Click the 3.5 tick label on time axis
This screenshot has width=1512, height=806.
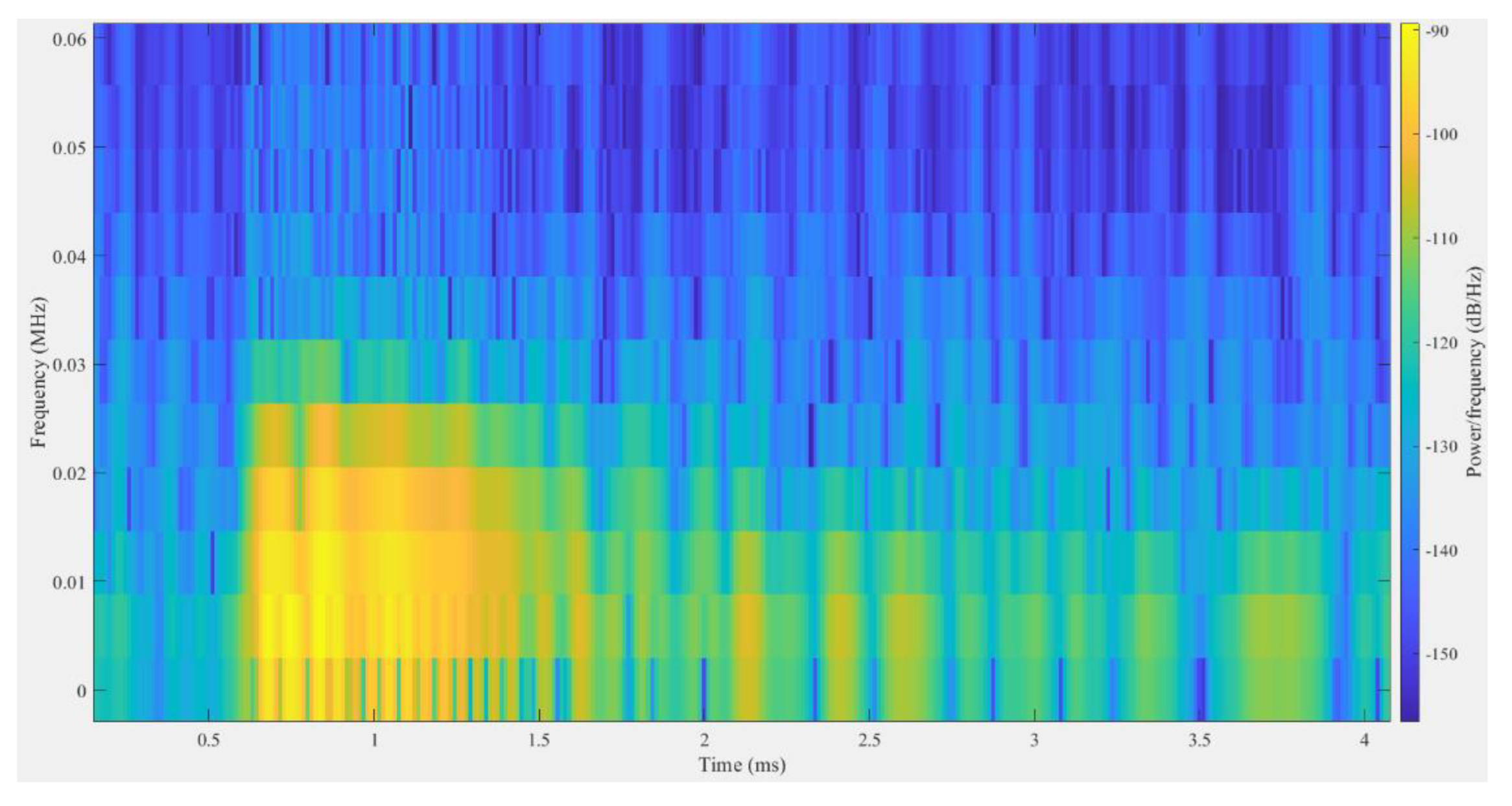click(x=1199, y=741)
